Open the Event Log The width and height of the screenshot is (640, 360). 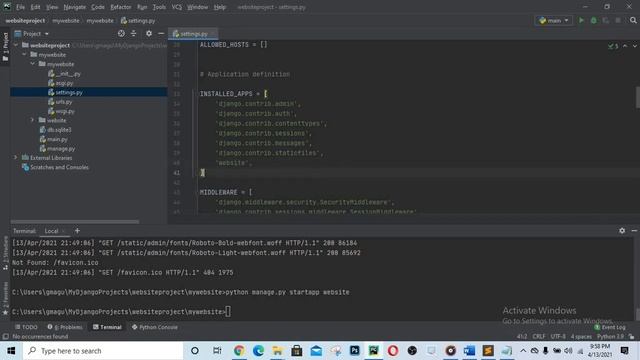(610, 327)
